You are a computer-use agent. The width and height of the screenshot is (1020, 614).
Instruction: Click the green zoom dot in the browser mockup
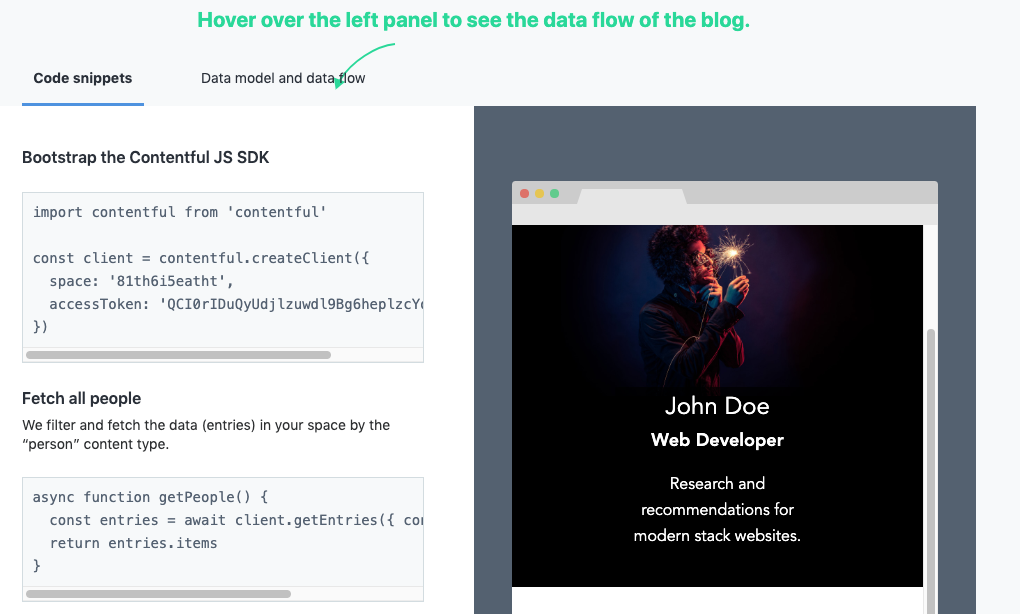[554, 193]
